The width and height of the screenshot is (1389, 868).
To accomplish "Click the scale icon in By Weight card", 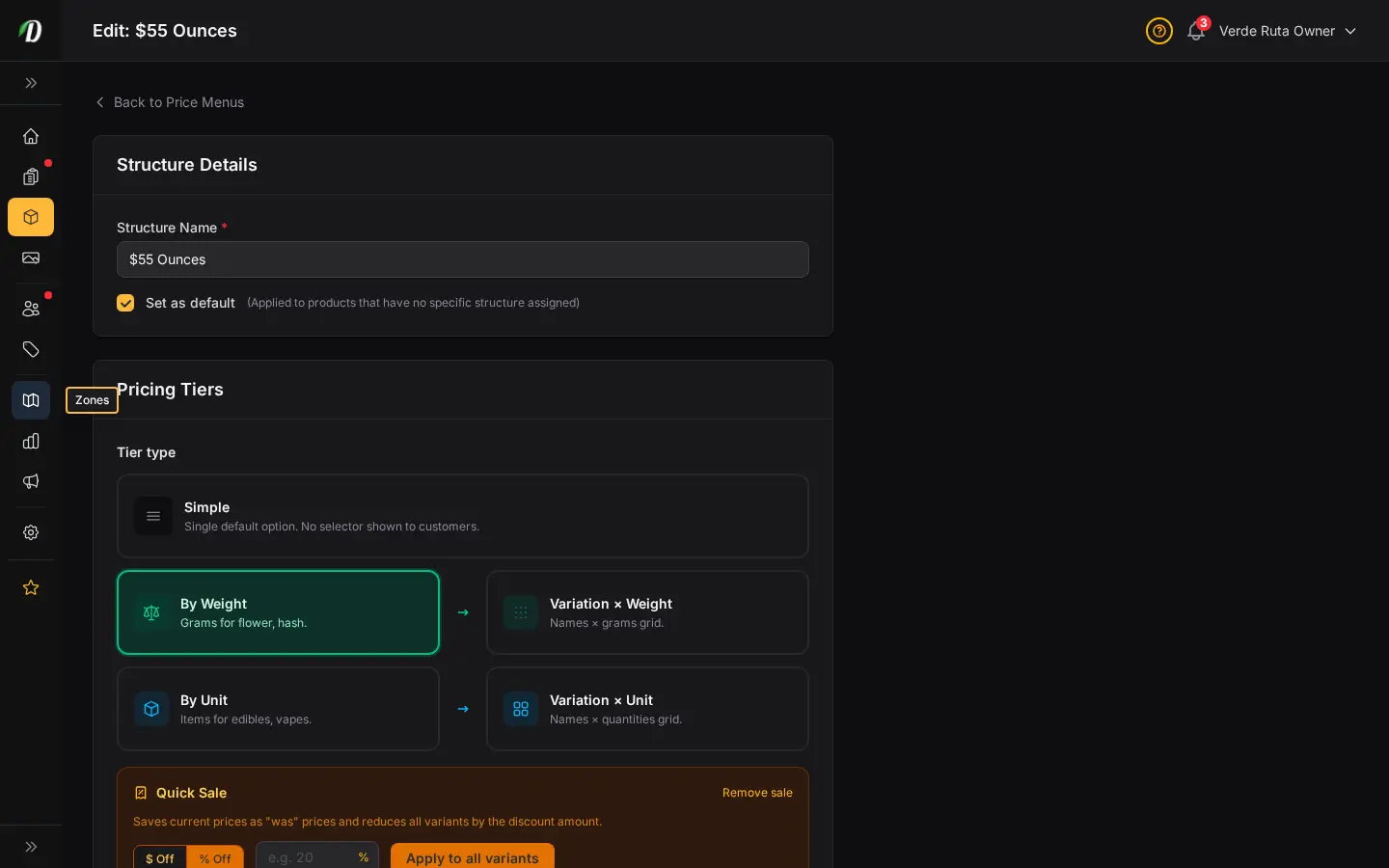I will (151, 612).
